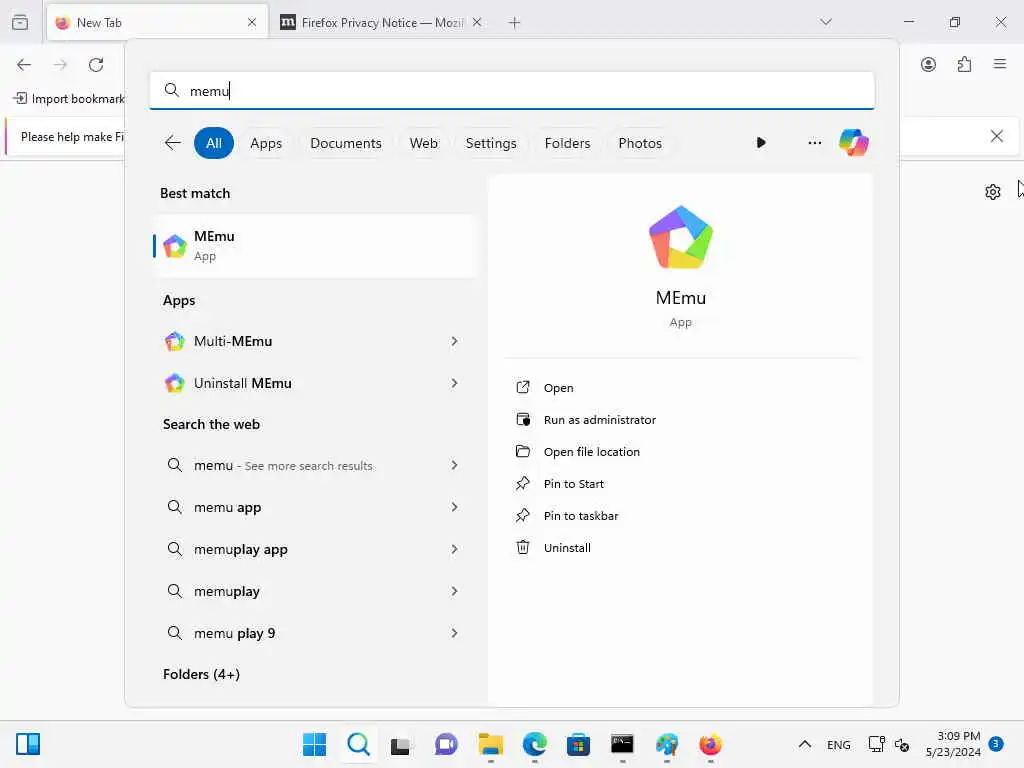
Task: Expand 'memuplay' suggestion chevron
Action: (x=454, y=591)
